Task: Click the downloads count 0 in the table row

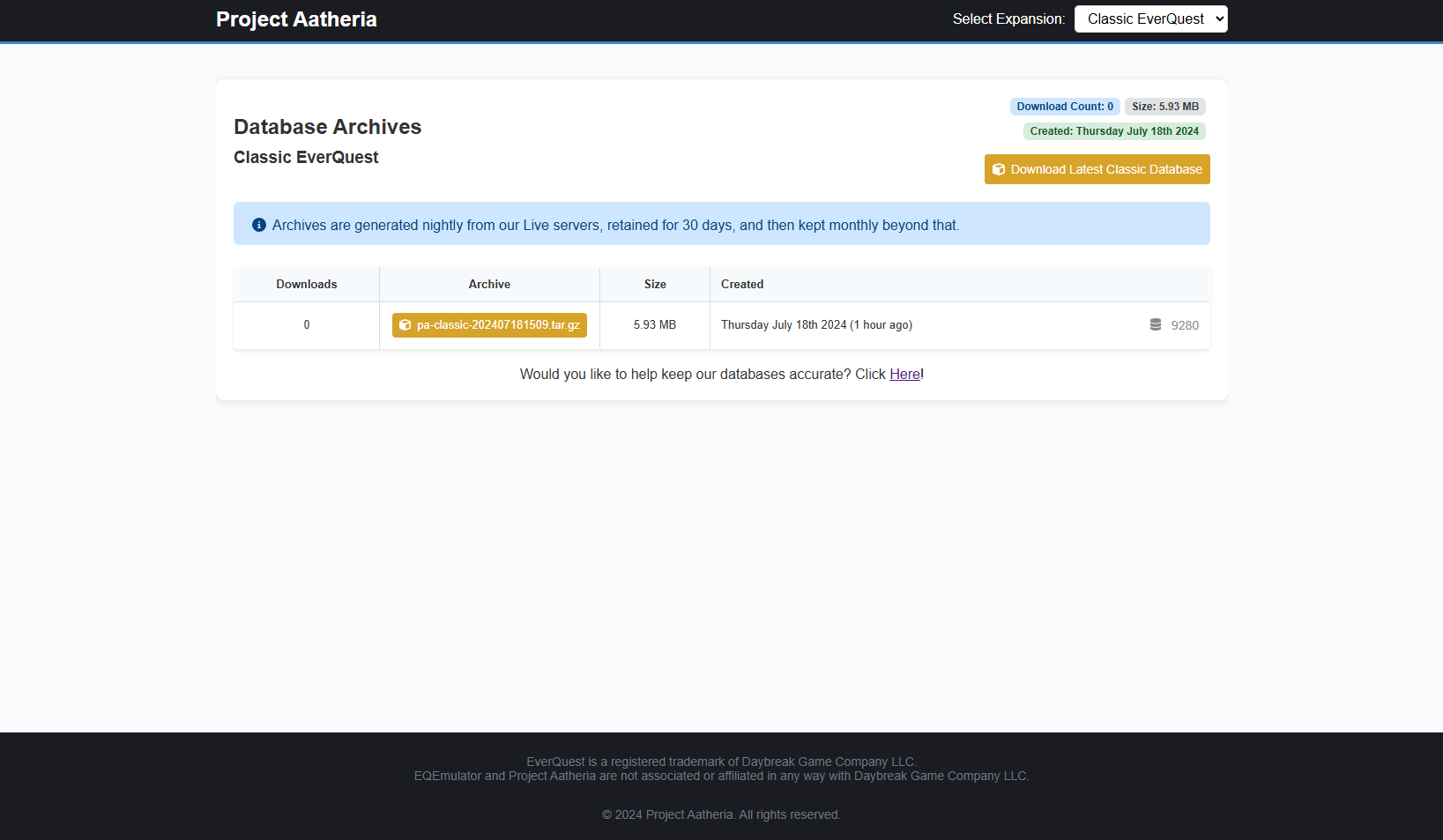Action: tap(306, 324)
